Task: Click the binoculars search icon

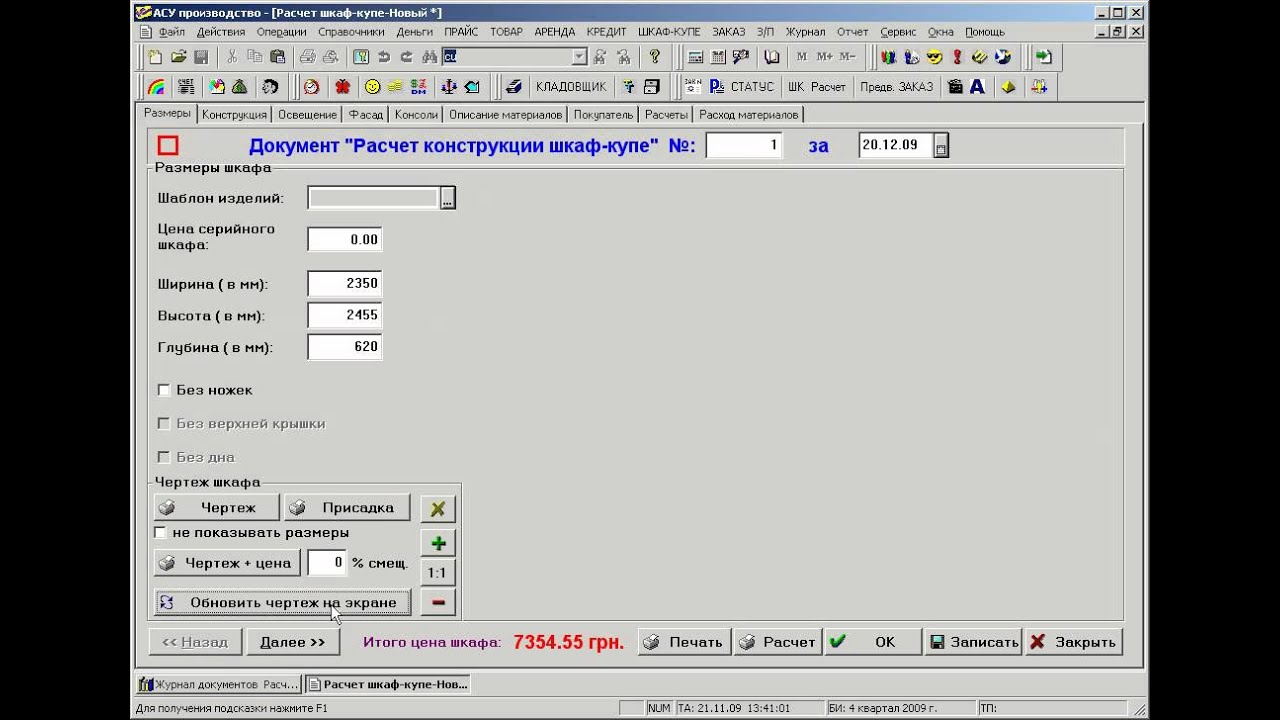Action: coord(430,57)
